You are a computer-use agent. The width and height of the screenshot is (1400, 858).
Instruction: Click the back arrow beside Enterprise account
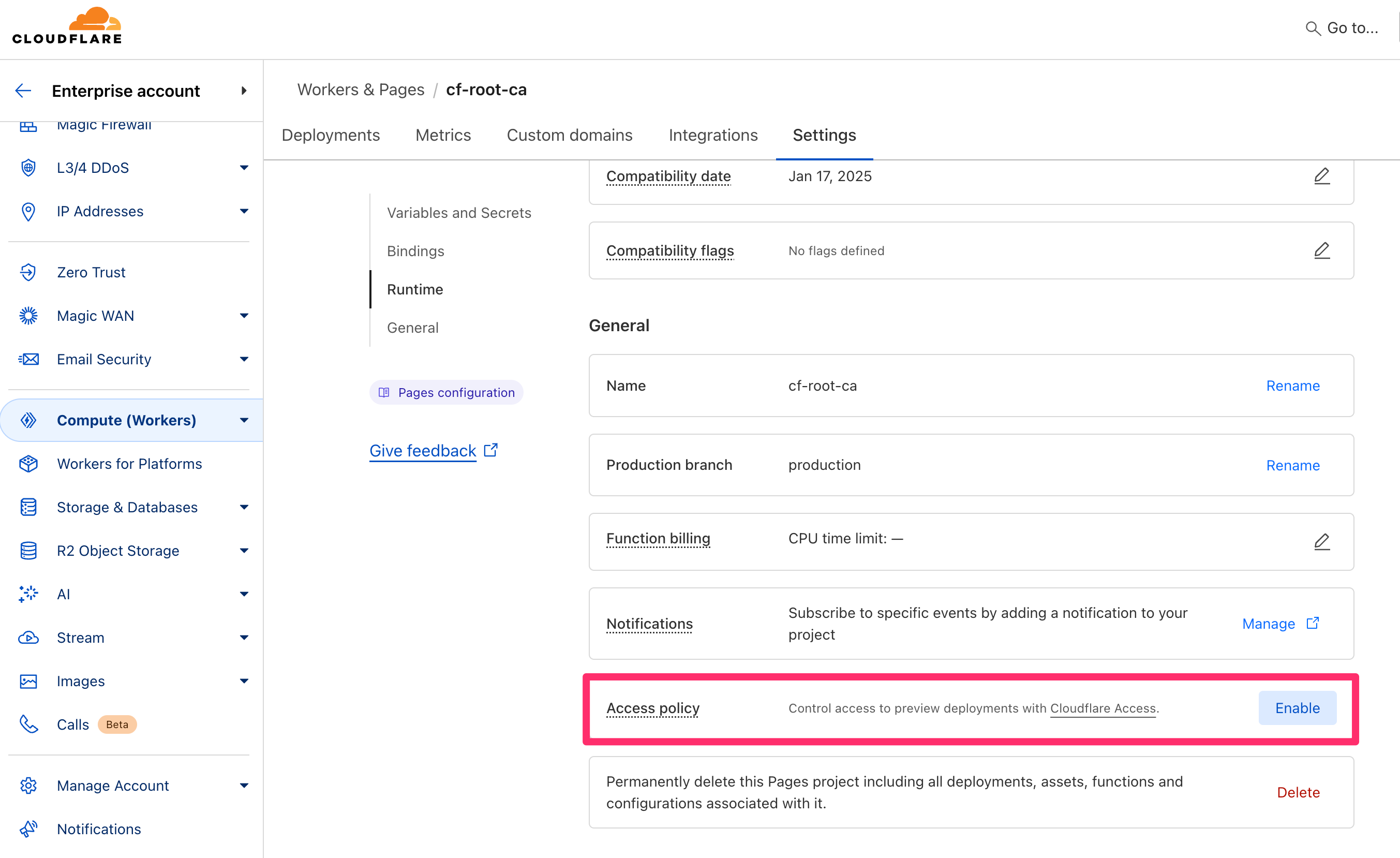pos(23,91)
